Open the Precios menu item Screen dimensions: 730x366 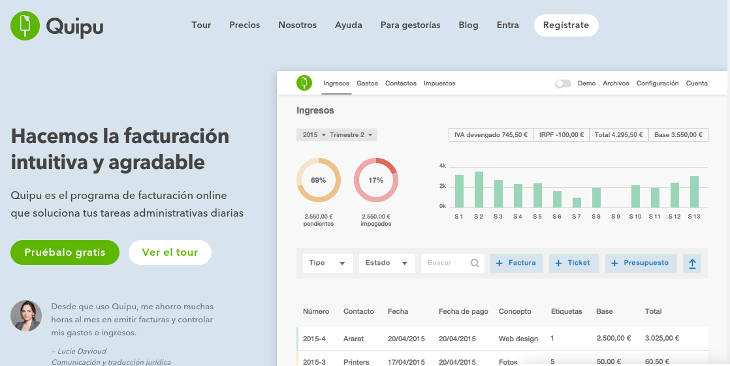coord(244,25)
